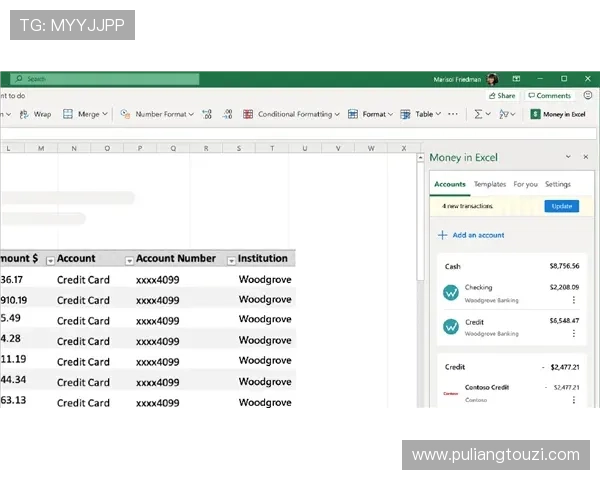This screenshot has height=480, width=600.
Task: Open the Settings tab in Money pane
Action: (557, 184)
